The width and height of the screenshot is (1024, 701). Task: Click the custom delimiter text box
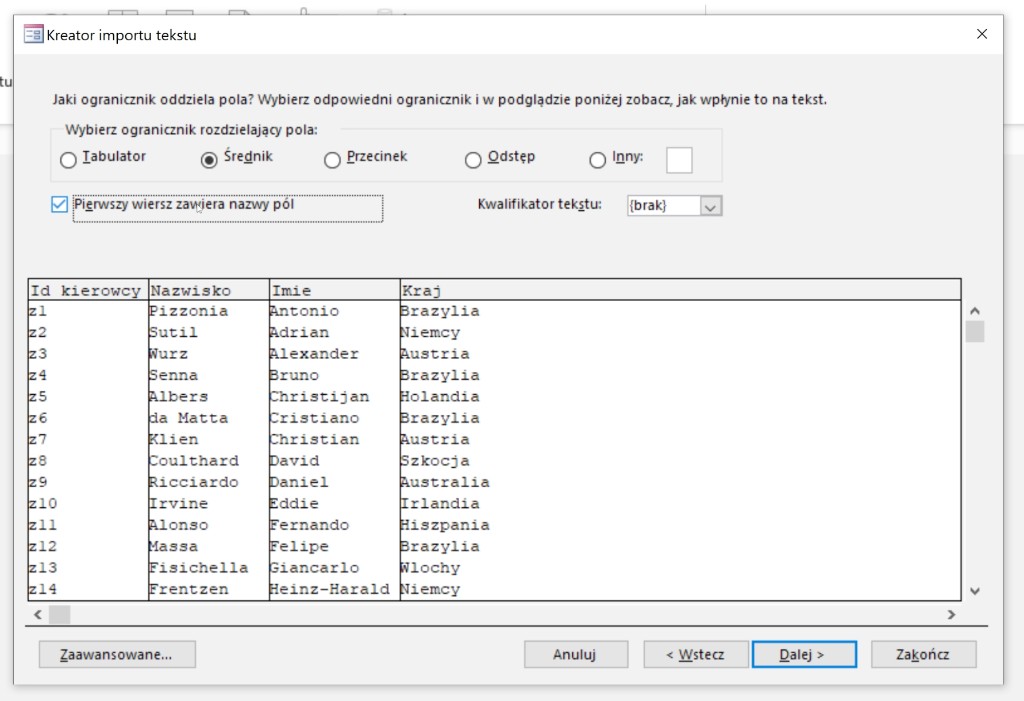click(679, 160)
